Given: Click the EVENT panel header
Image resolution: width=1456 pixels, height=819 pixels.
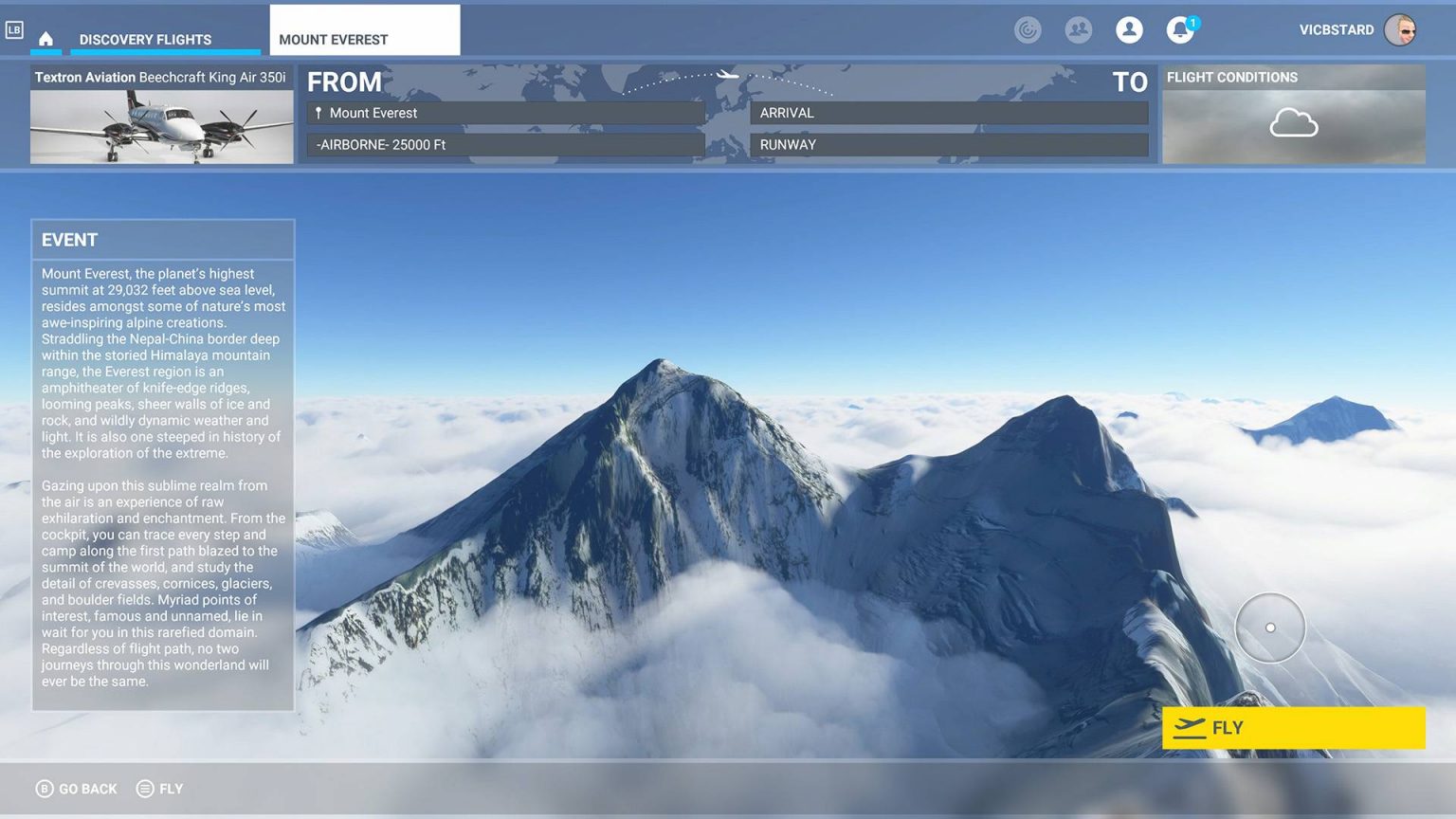Looking at the screenshot, I should click(163, 240).
